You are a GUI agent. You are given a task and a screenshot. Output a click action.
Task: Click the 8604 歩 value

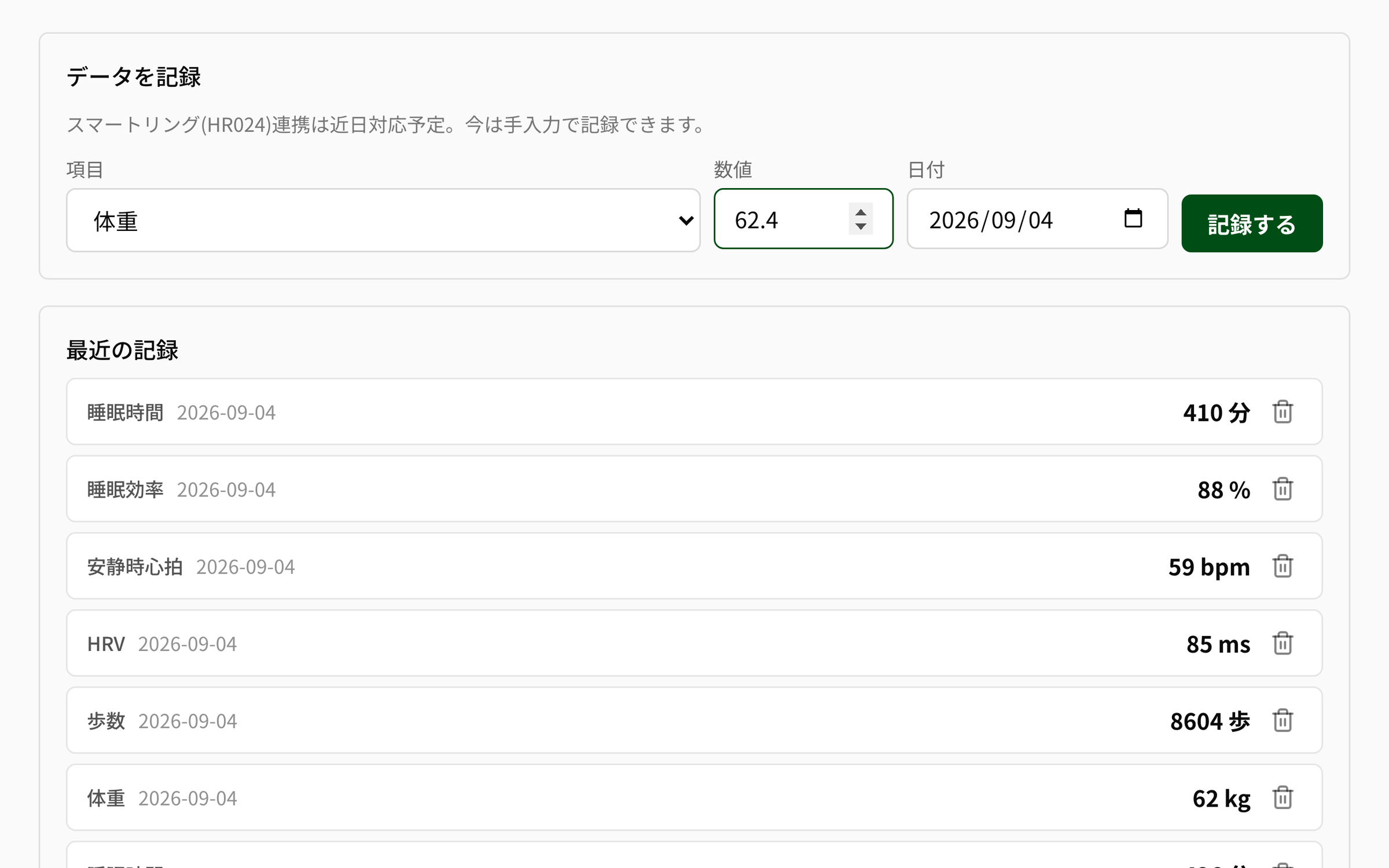click(1210, 721)
